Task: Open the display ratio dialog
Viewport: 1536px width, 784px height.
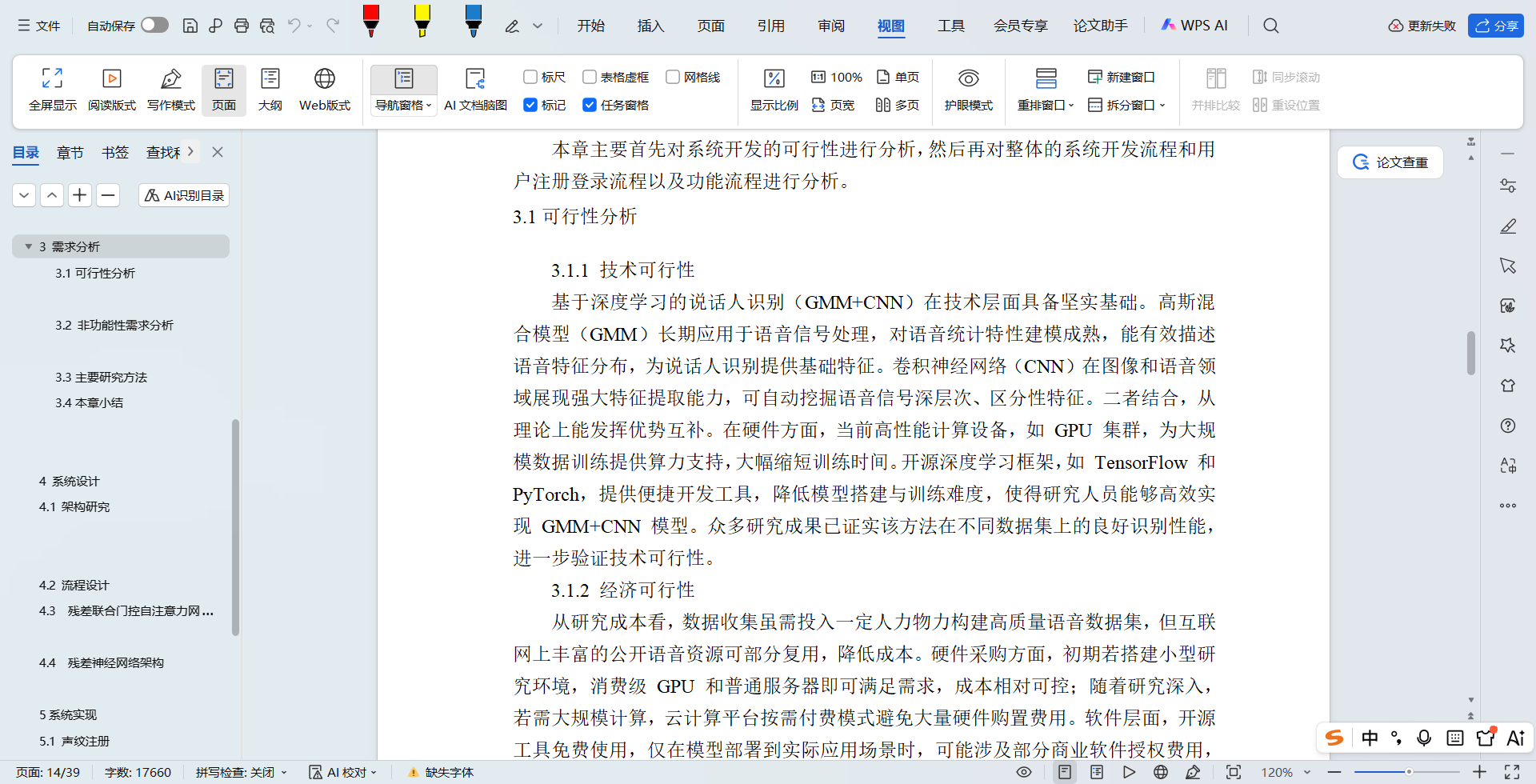Action: (x=774, y=89)
